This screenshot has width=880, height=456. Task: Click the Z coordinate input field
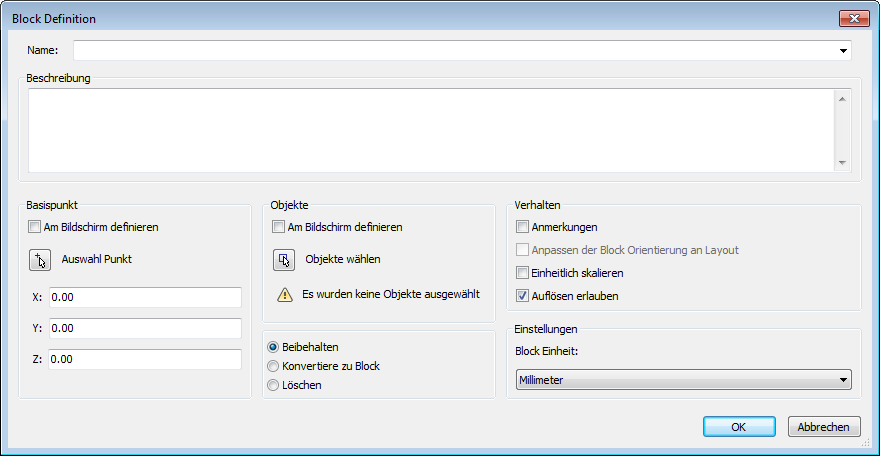click(145, 360)
